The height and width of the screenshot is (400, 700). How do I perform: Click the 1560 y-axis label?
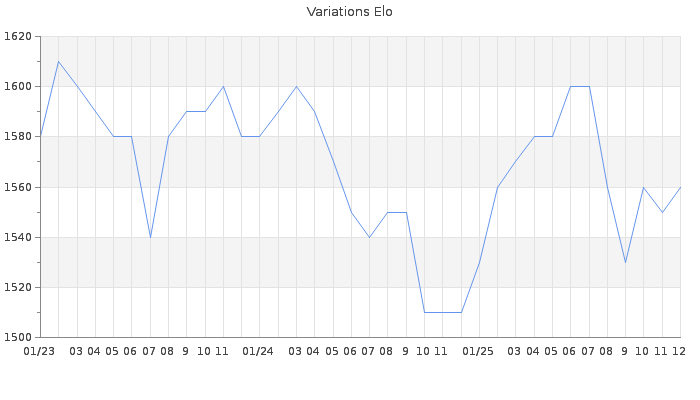pos(17,187)
